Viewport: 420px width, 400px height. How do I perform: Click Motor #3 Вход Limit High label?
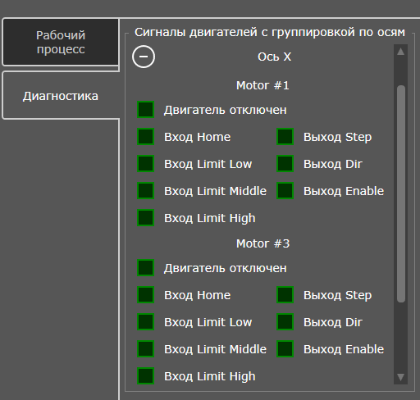[x=210, y=376]
